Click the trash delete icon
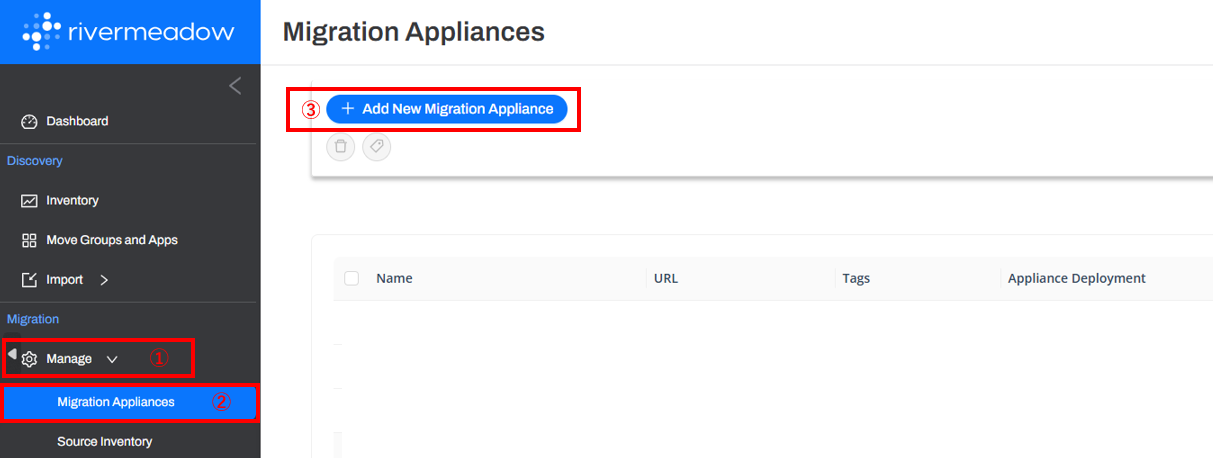Screen dimensions: 1213x458 click(340, 147)
